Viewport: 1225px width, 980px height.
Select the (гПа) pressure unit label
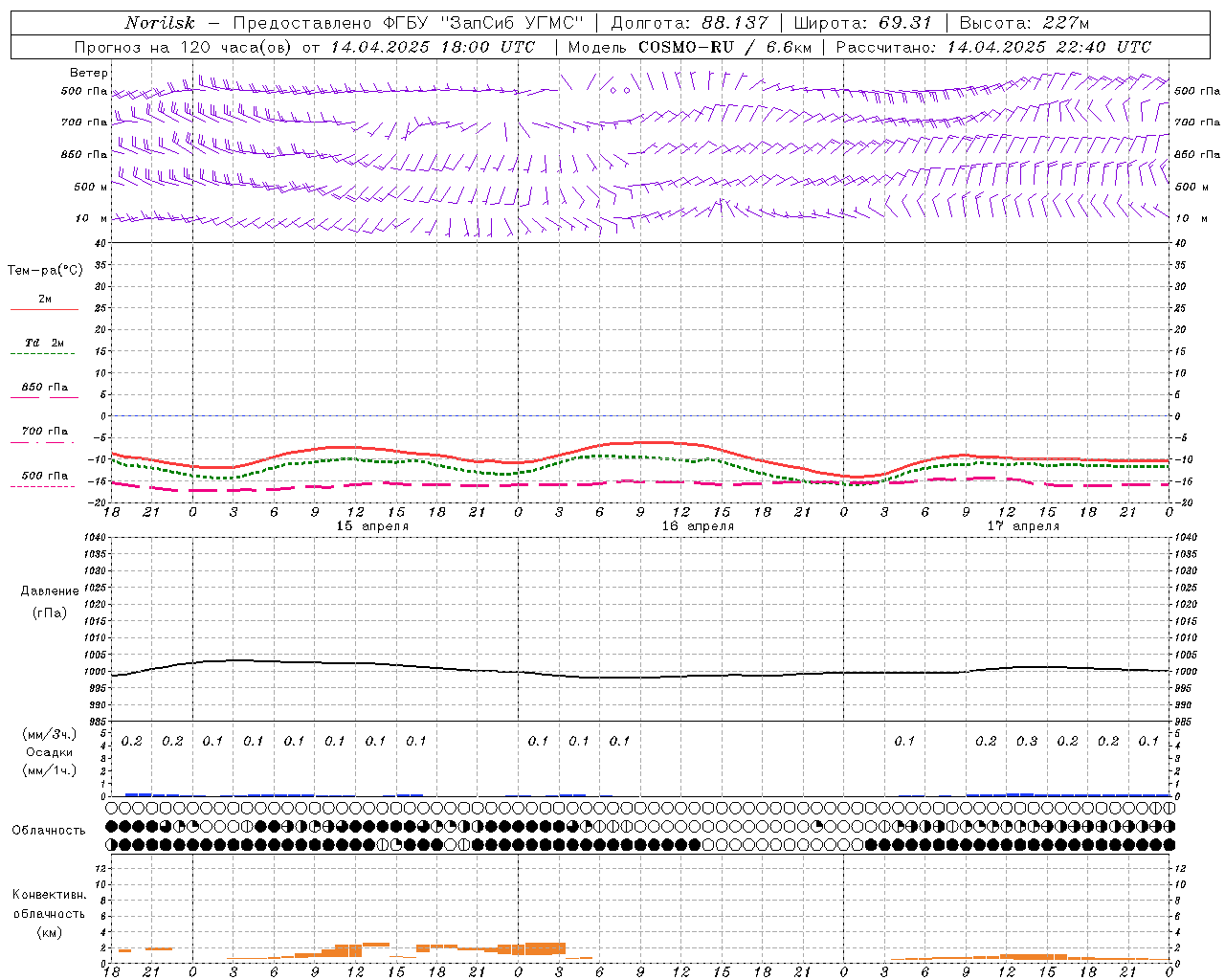50,612
